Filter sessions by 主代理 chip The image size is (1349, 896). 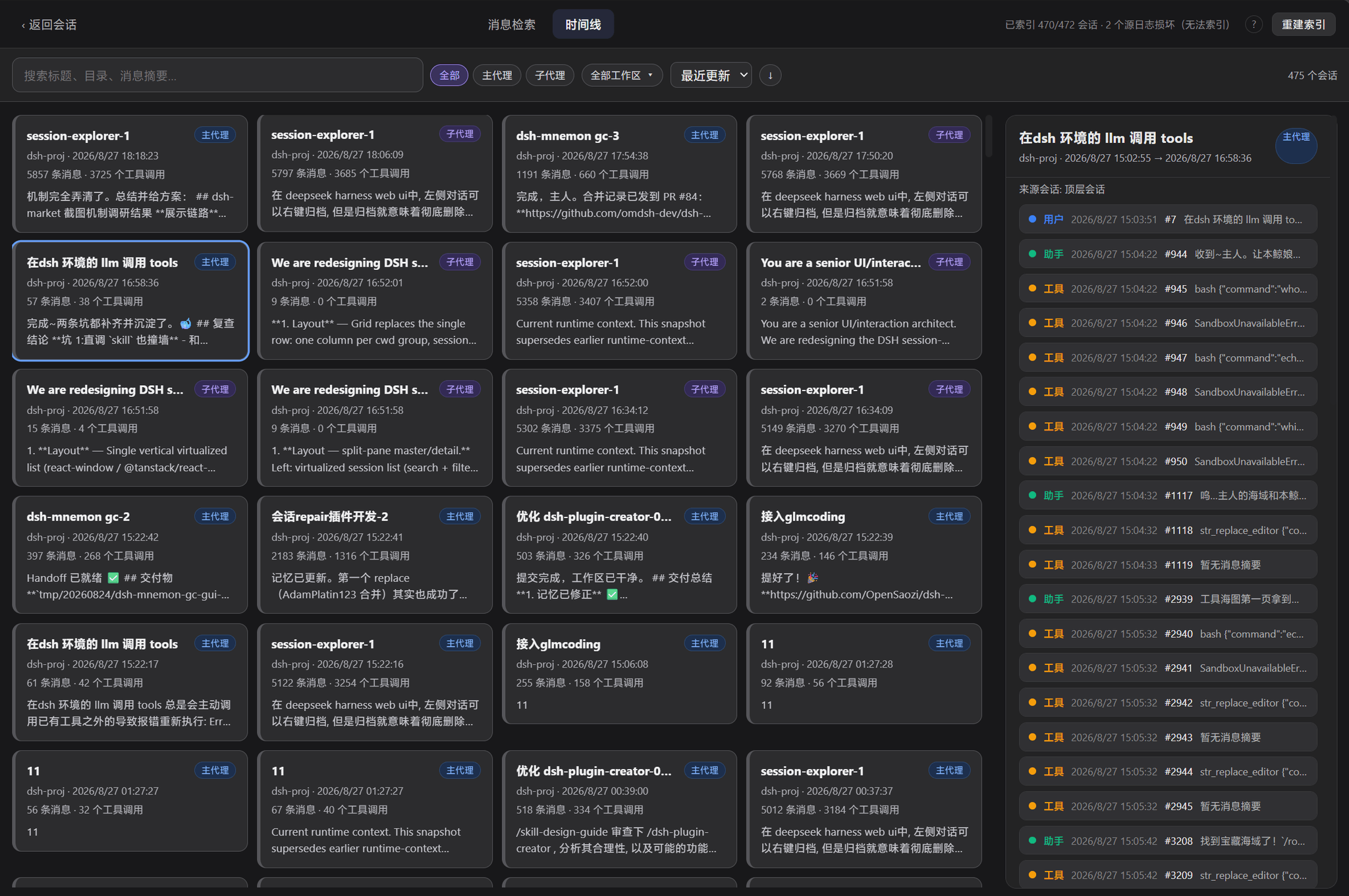(x=497, y=75)
